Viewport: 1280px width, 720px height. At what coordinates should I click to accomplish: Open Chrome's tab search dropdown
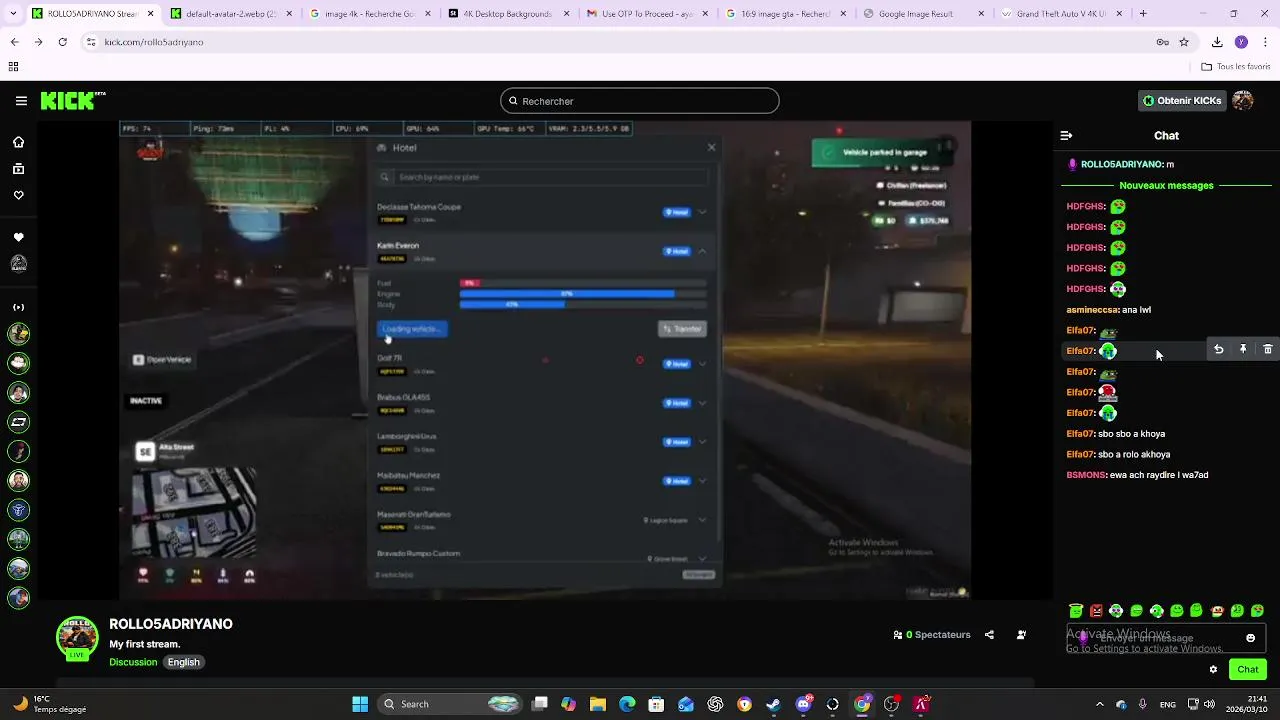click(14, 14)
